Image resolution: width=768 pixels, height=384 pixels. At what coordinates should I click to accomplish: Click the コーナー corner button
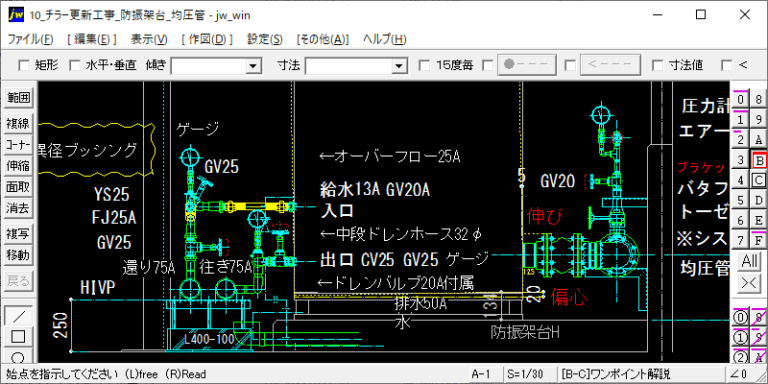[x=18, y=145]
